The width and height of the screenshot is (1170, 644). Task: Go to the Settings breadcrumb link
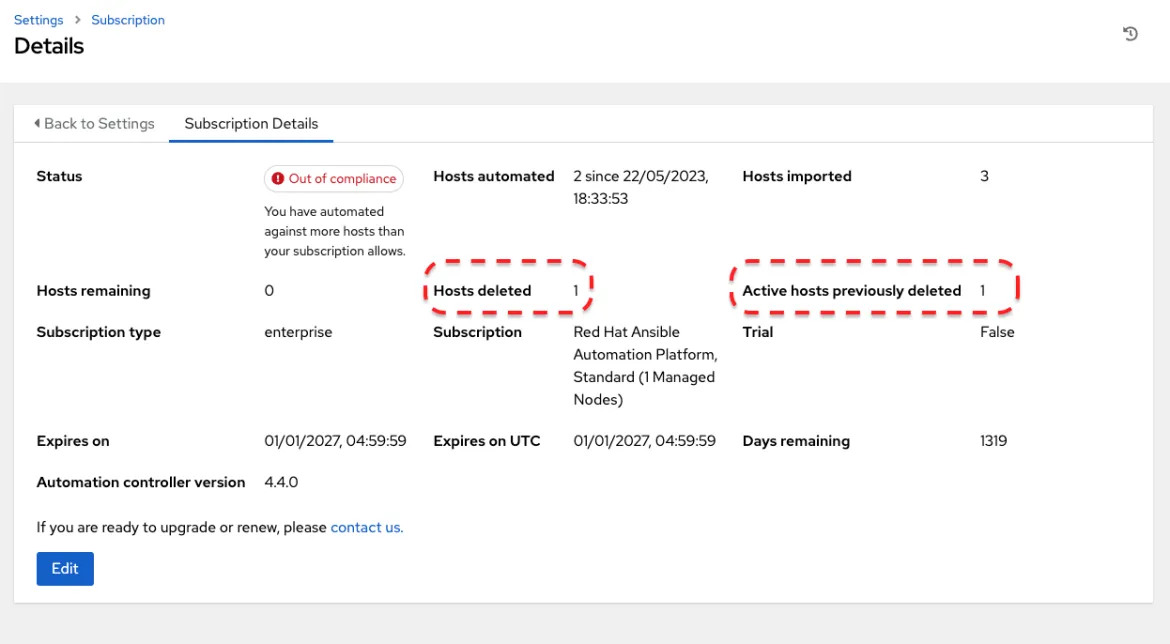coord(39,20)
